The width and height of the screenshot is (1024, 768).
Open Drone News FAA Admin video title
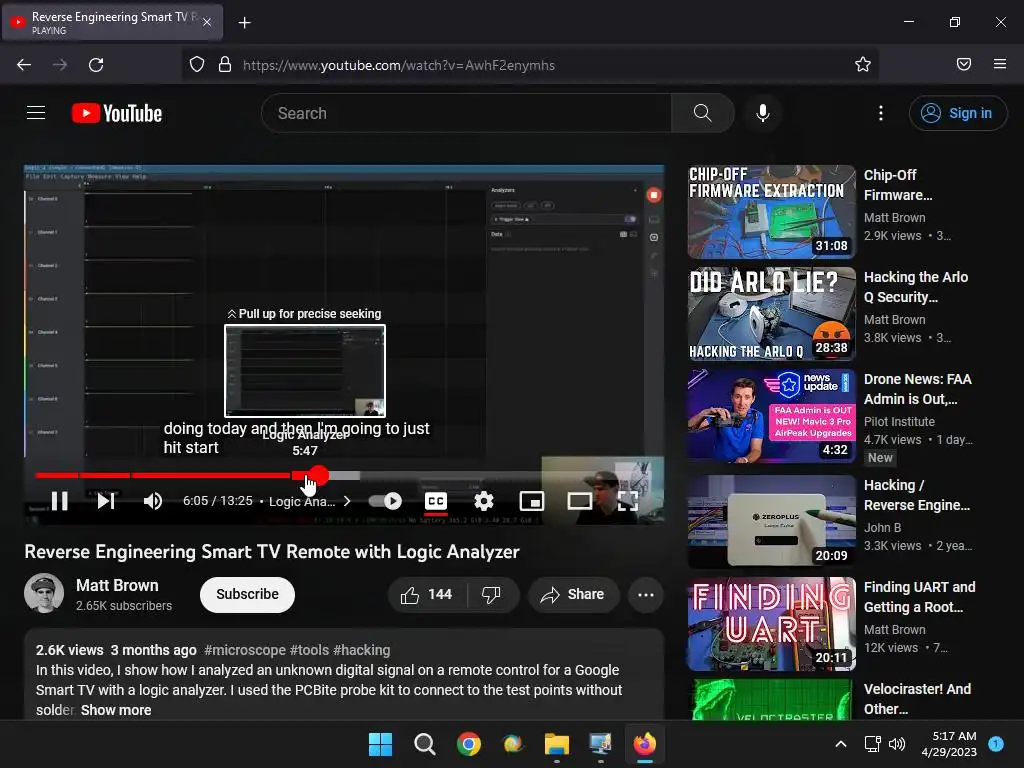918,389
